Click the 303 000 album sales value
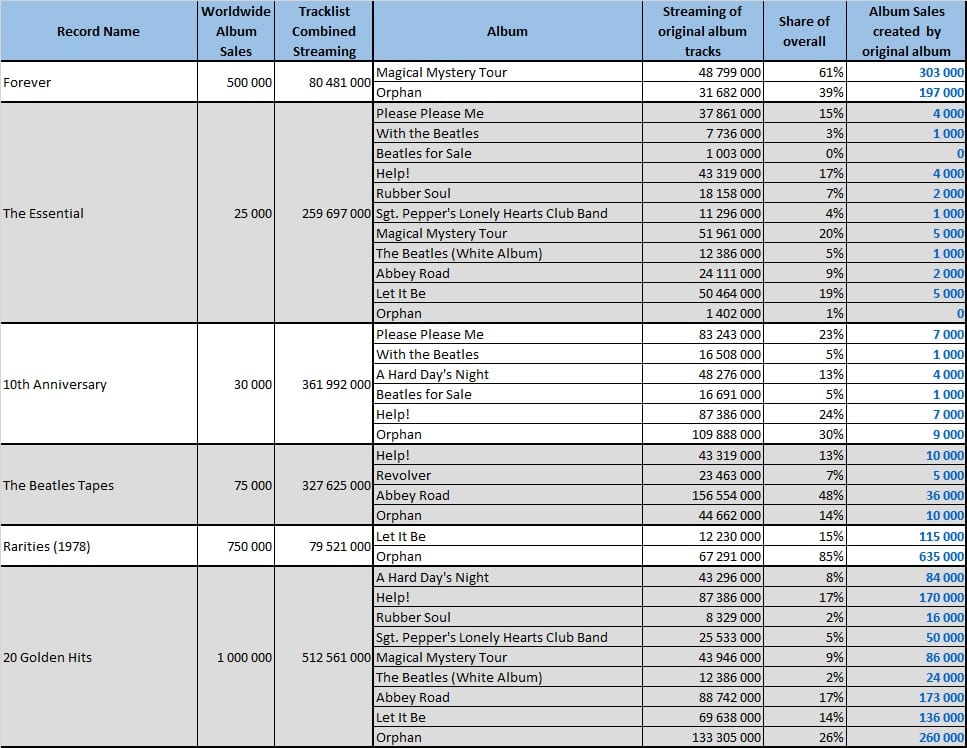Image resolution: width=967 pixels, height=748 pixels. 906,72
